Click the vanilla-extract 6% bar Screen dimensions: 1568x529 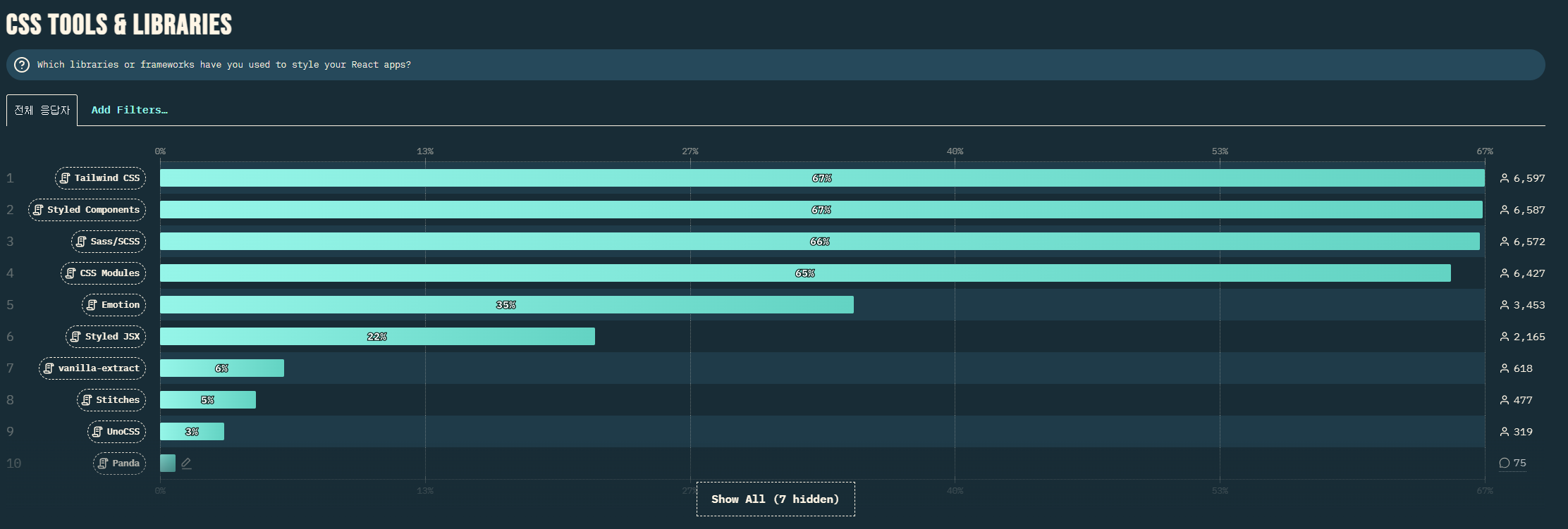[222, 368]
